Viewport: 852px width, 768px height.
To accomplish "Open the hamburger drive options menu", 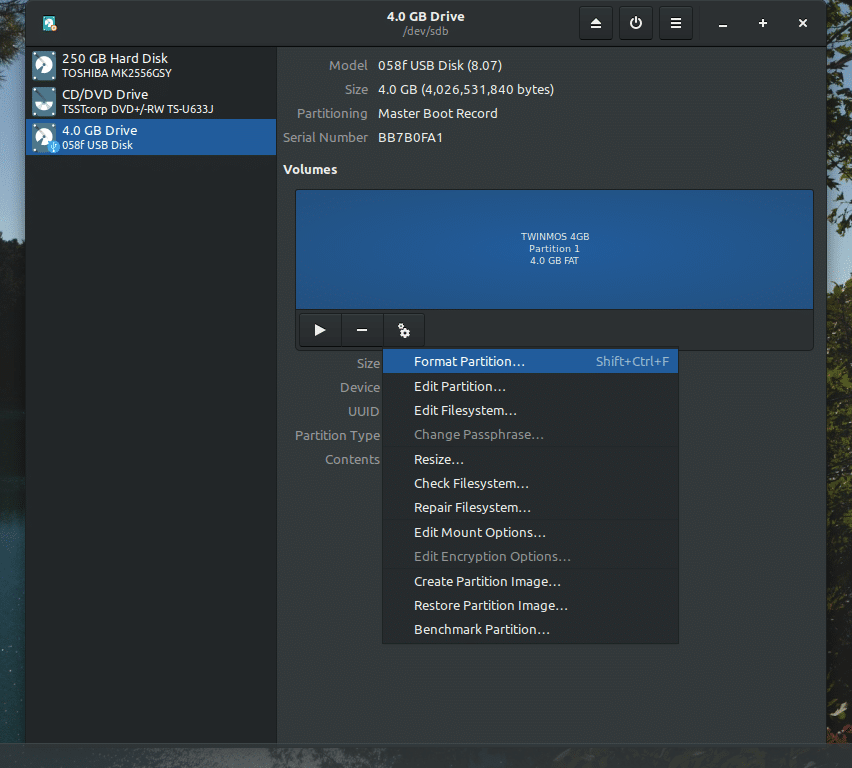I will tap(675, 23).
